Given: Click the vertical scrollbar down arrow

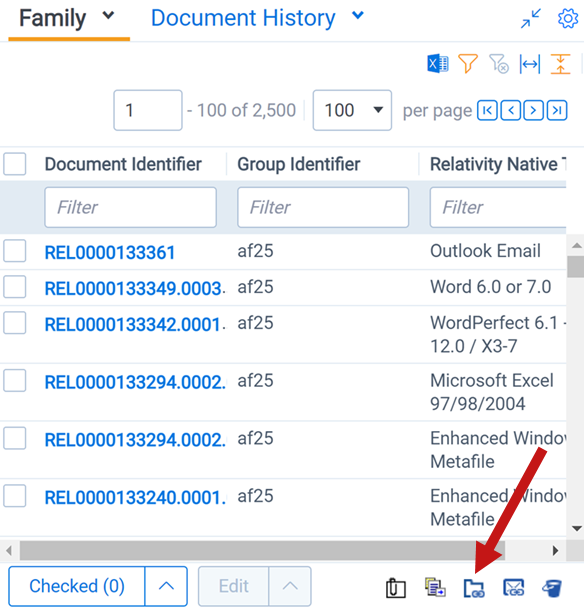Looking at the screenshot, I should click(x=577, y=529).
